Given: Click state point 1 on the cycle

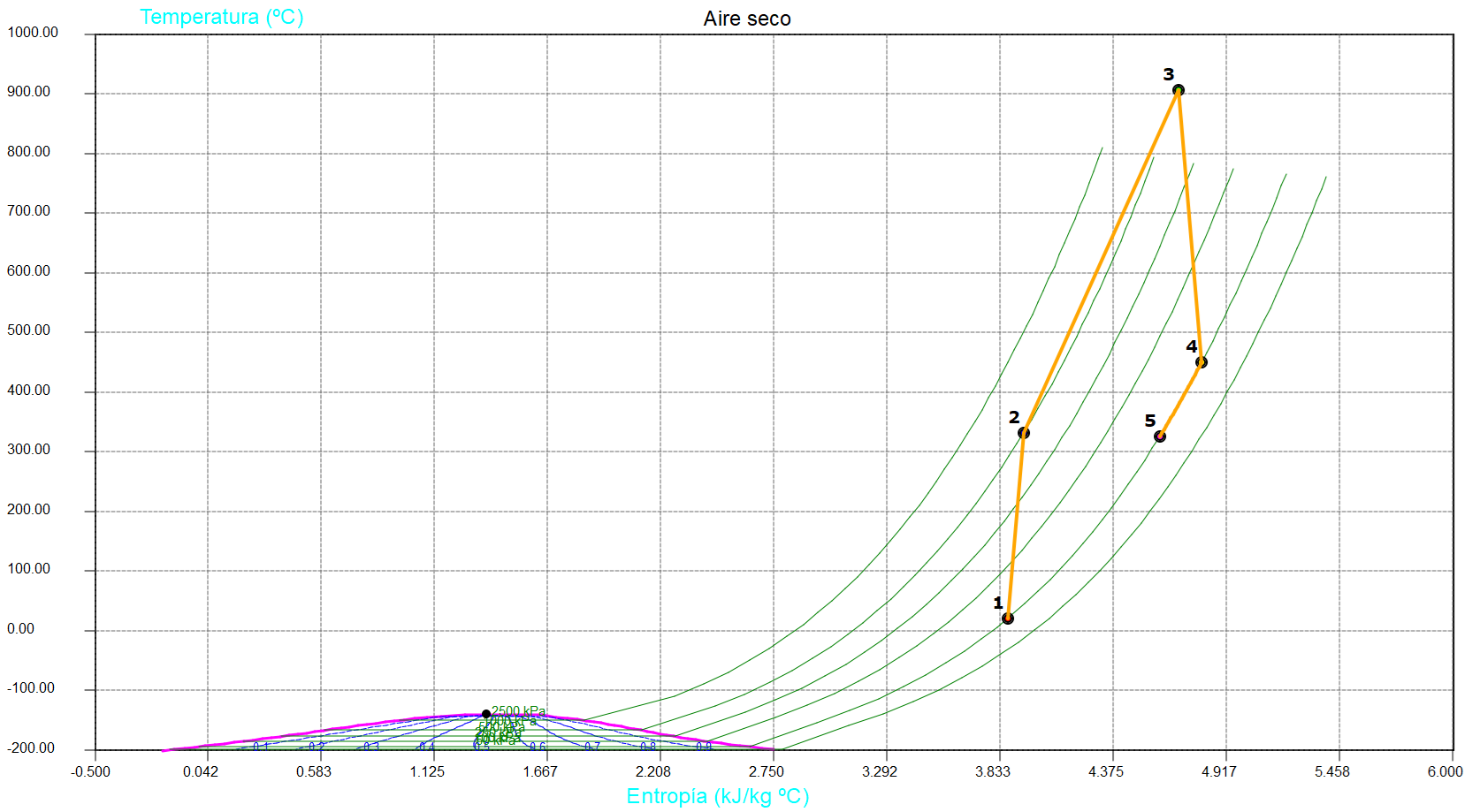Looking at the screenshot, I should 1007,618.
